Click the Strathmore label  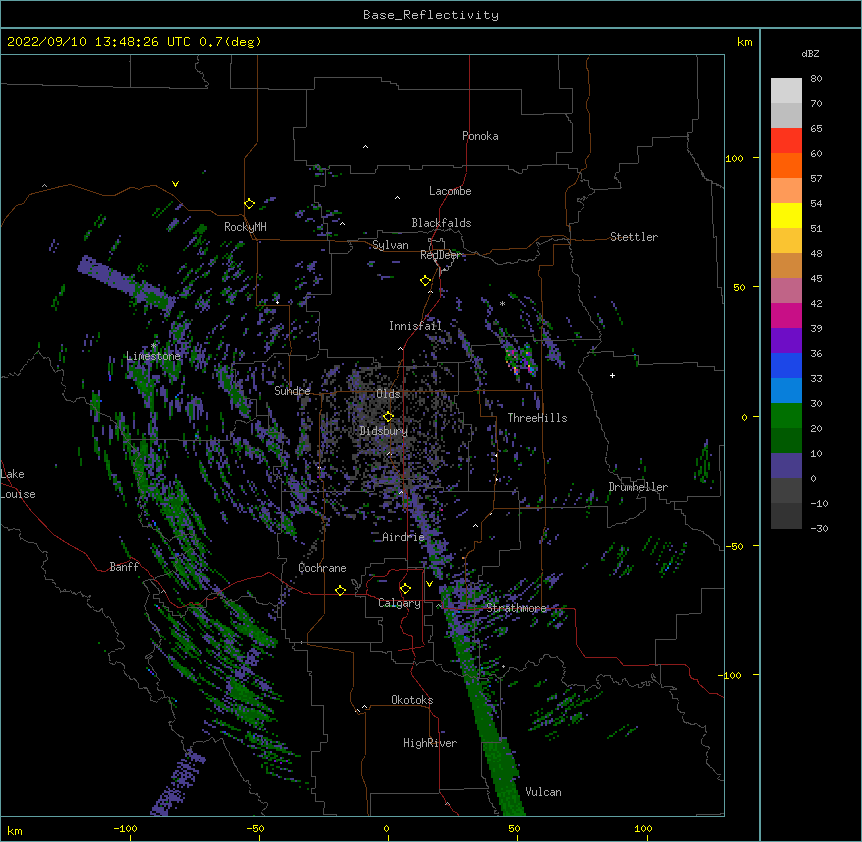coord(516,608)
